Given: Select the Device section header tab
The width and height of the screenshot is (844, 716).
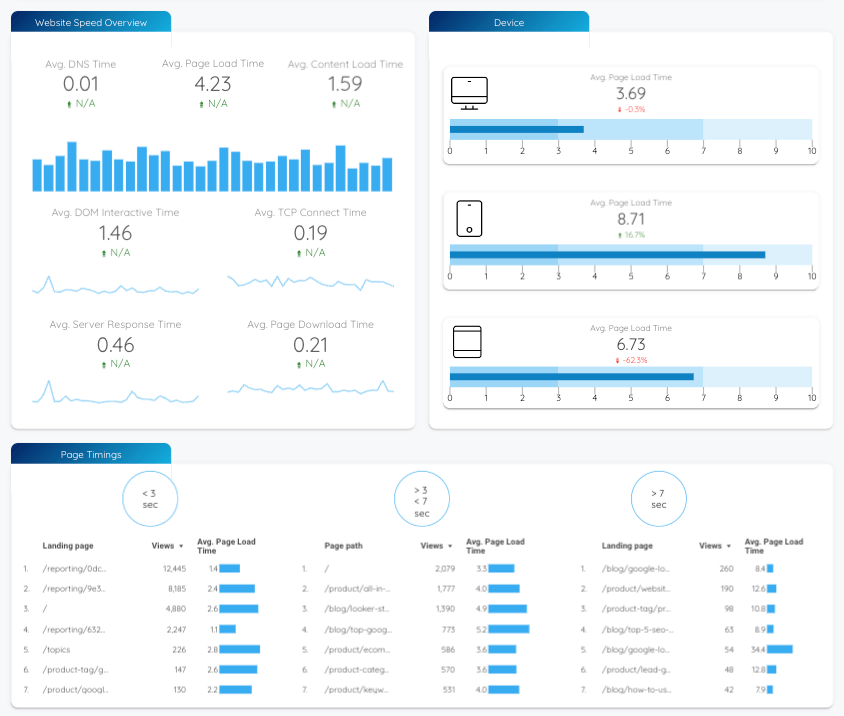Looking at the screenshot, I should click(x=509, y=22).
